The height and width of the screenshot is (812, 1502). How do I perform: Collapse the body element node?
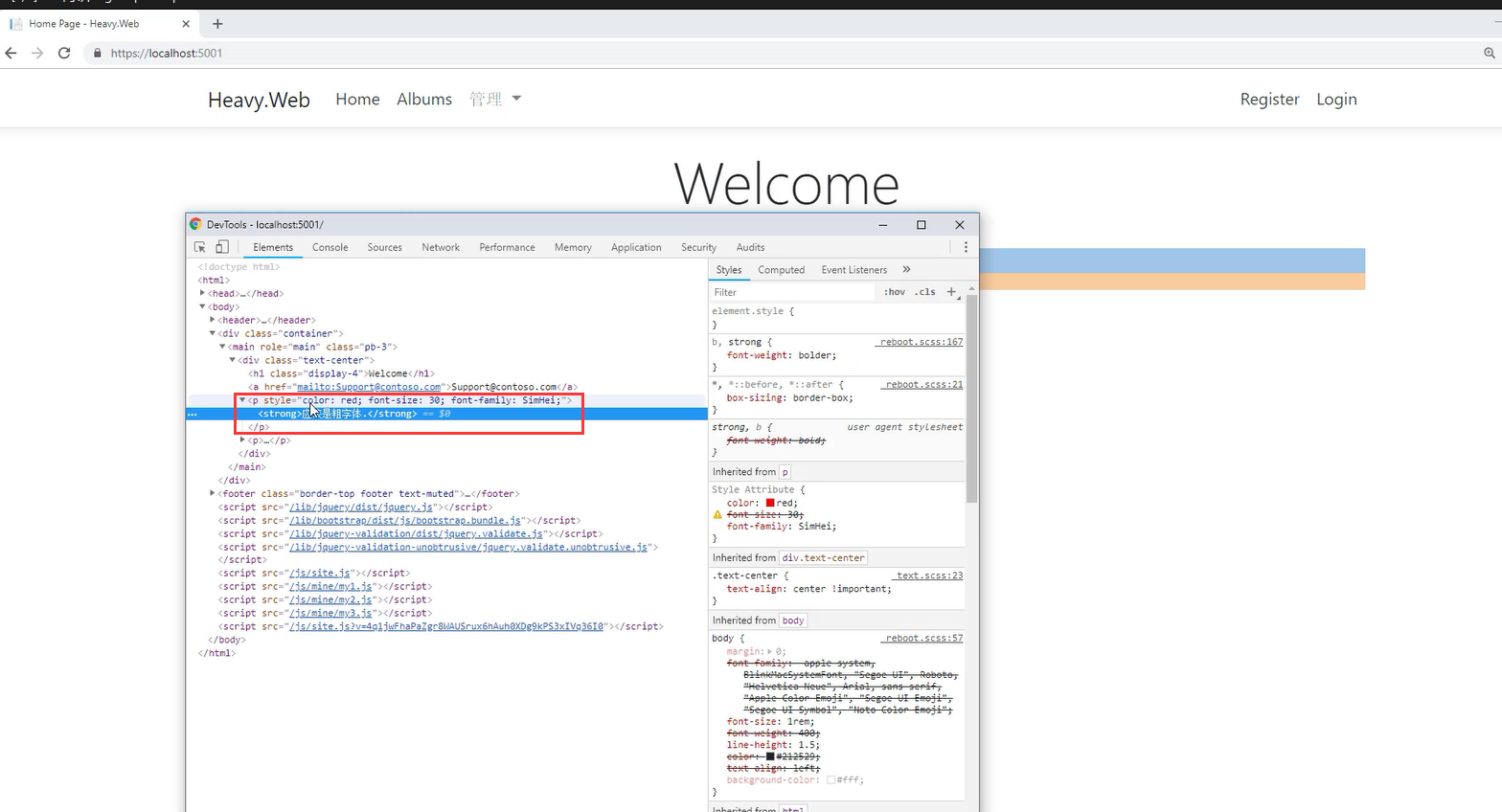202,306
